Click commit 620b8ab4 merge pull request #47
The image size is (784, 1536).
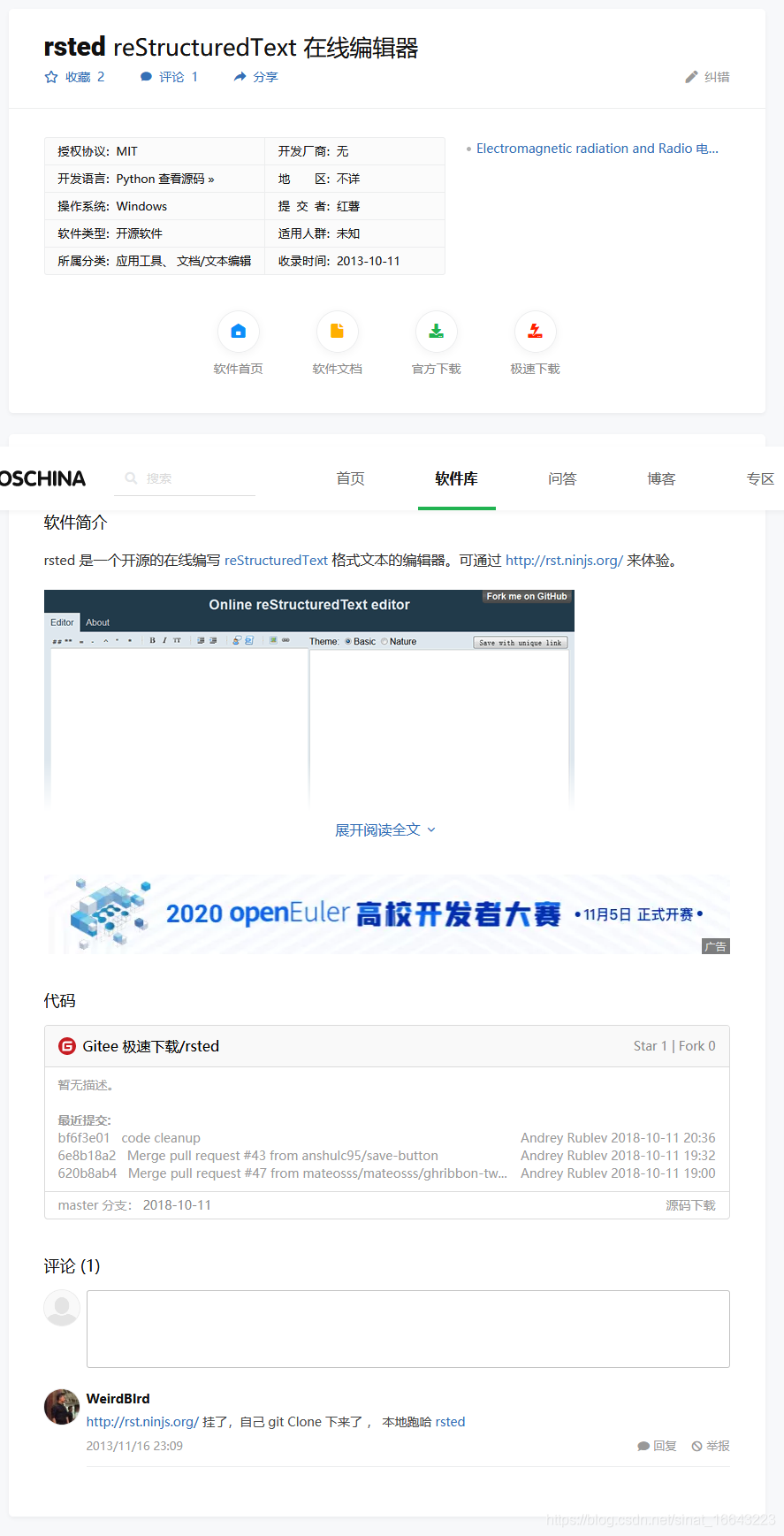point(283,1173)
